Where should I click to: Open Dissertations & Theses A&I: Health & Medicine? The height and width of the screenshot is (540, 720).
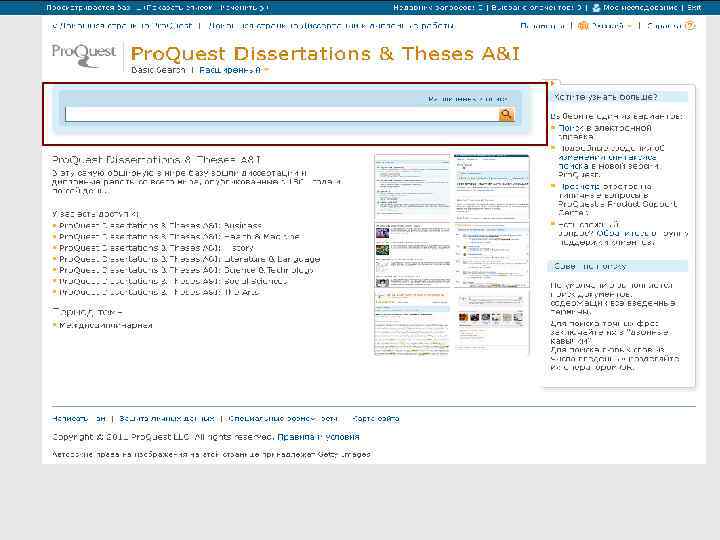coord(179,237)
